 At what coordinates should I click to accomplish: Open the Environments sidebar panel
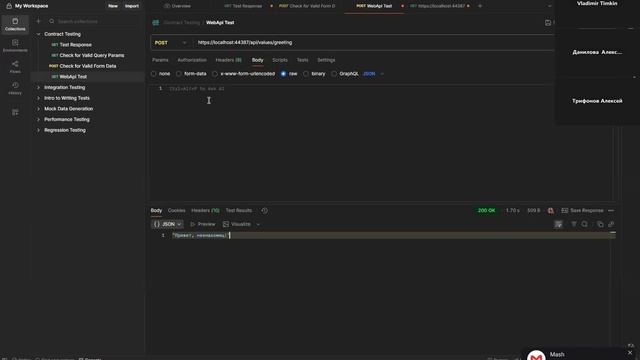click(15, 46)
